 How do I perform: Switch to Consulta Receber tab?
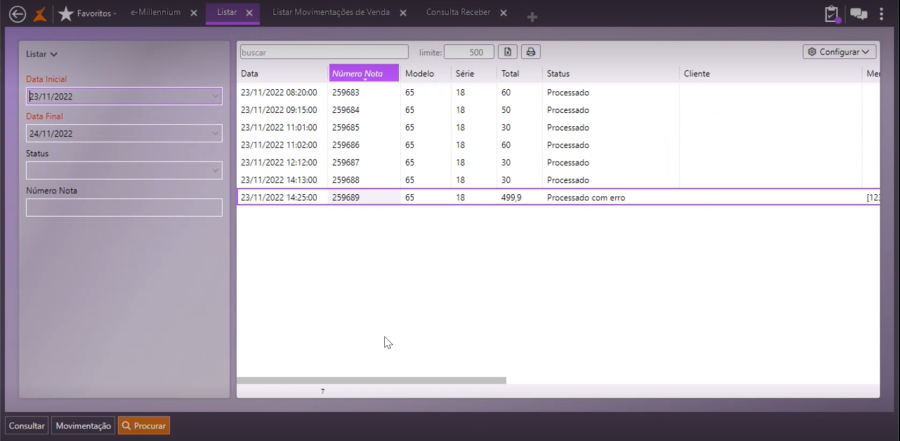tap(458, 13)
